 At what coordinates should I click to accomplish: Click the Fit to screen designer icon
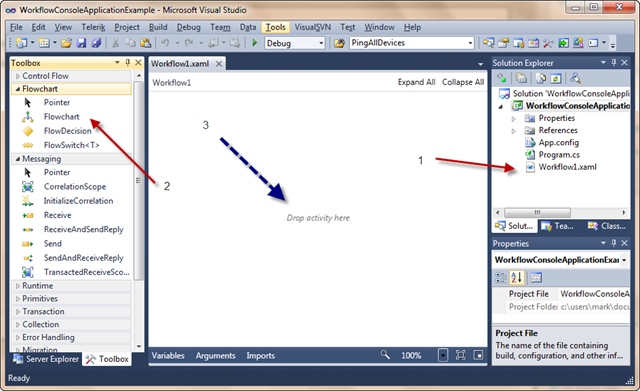pos(461,355)
